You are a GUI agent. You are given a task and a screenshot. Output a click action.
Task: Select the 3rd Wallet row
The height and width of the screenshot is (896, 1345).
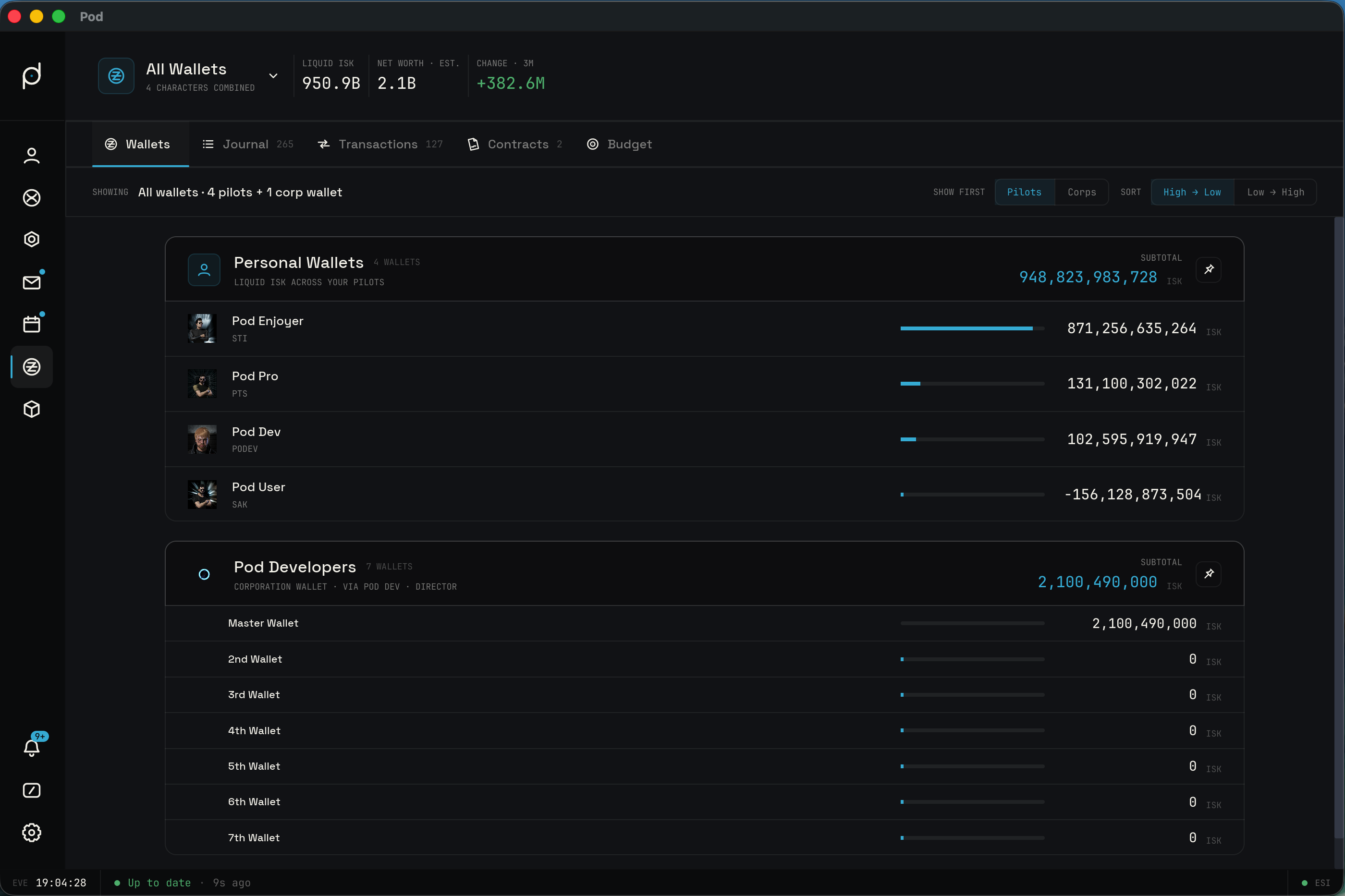coord(704,695)
